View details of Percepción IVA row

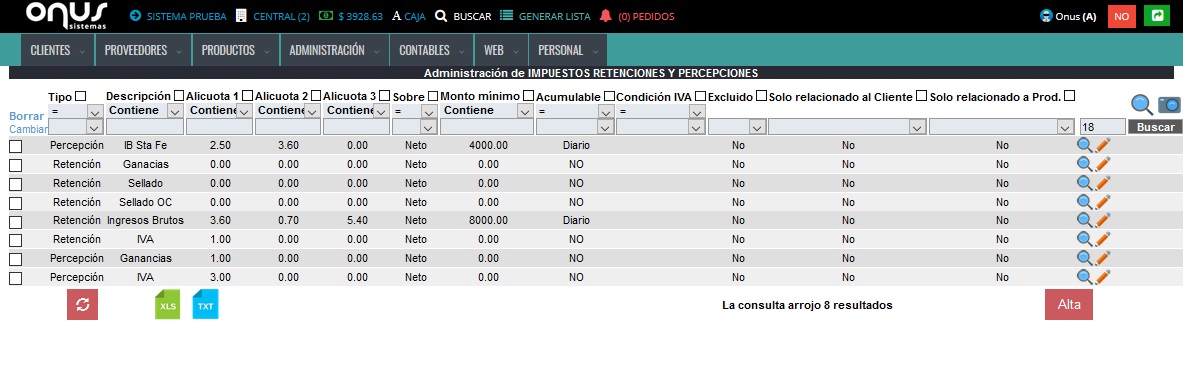pos(1085,277)
